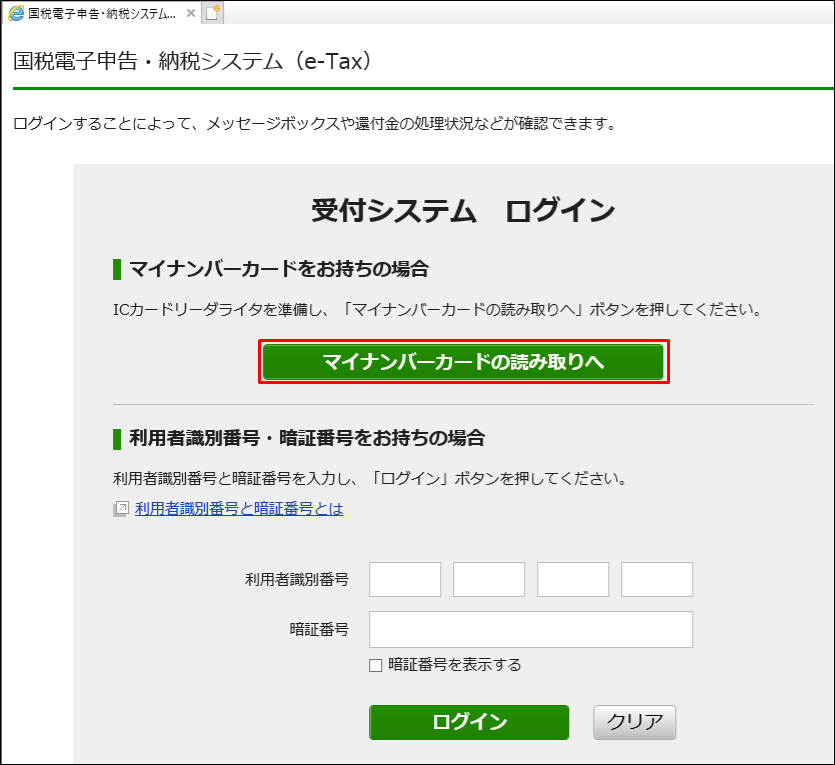
Task: Click the Internet Explorer icon on the tab
Action: click(16, 13)
